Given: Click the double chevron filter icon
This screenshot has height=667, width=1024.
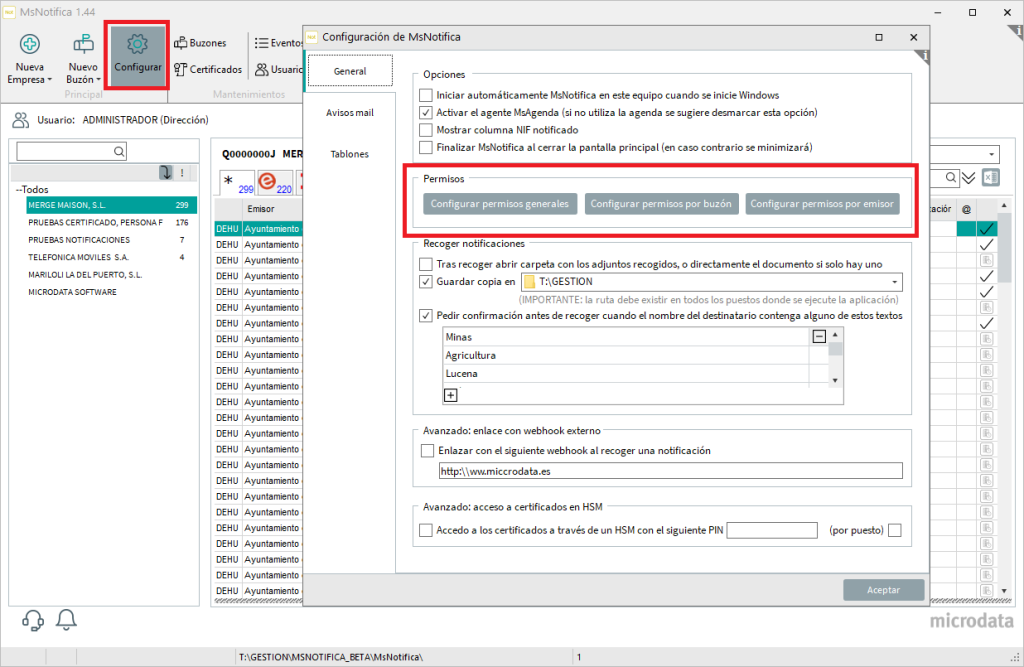Looking at the screenshot, I should (968, 178).
